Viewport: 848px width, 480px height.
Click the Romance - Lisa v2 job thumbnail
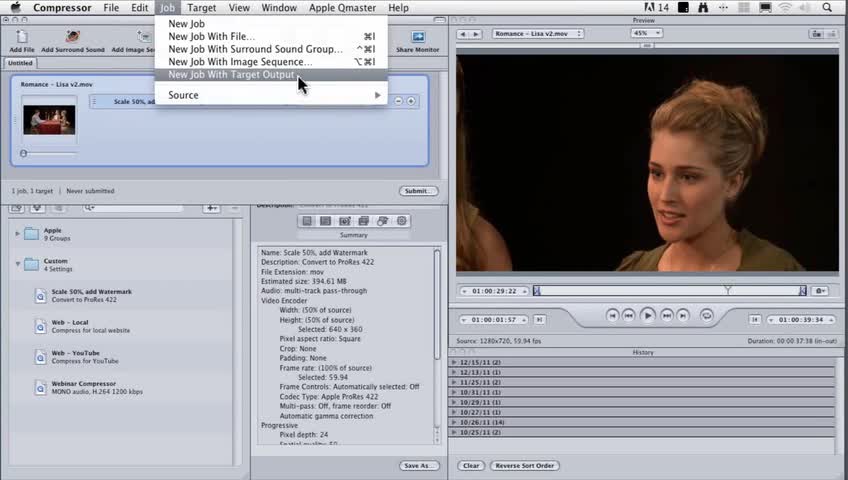click(x=49, y=119)
